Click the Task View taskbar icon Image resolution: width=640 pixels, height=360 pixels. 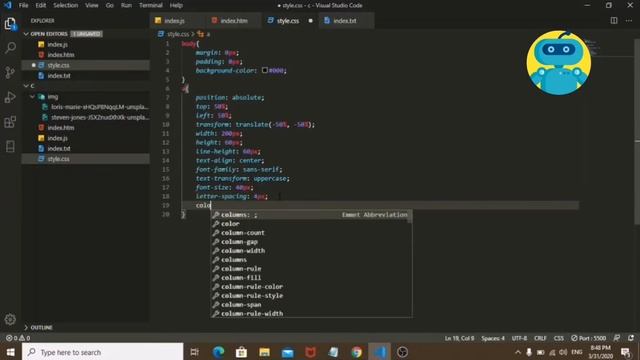point(195,352)
